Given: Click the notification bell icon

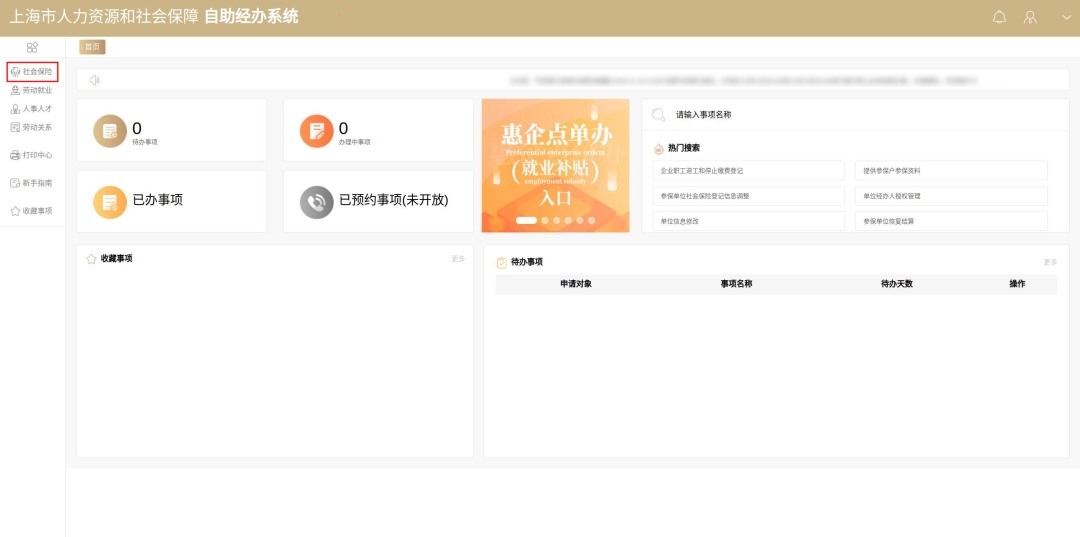Looking at the screenshot, I should 999,18.
